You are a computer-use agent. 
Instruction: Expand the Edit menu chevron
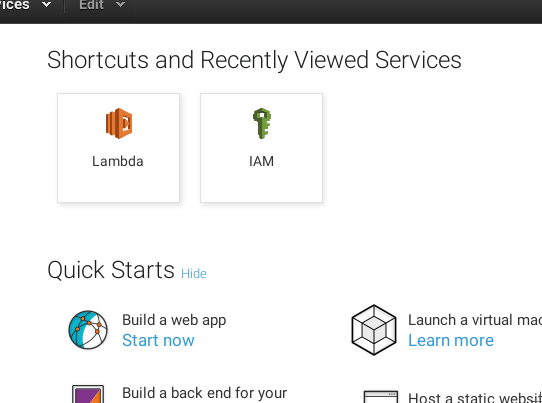(x=120, y=4)
